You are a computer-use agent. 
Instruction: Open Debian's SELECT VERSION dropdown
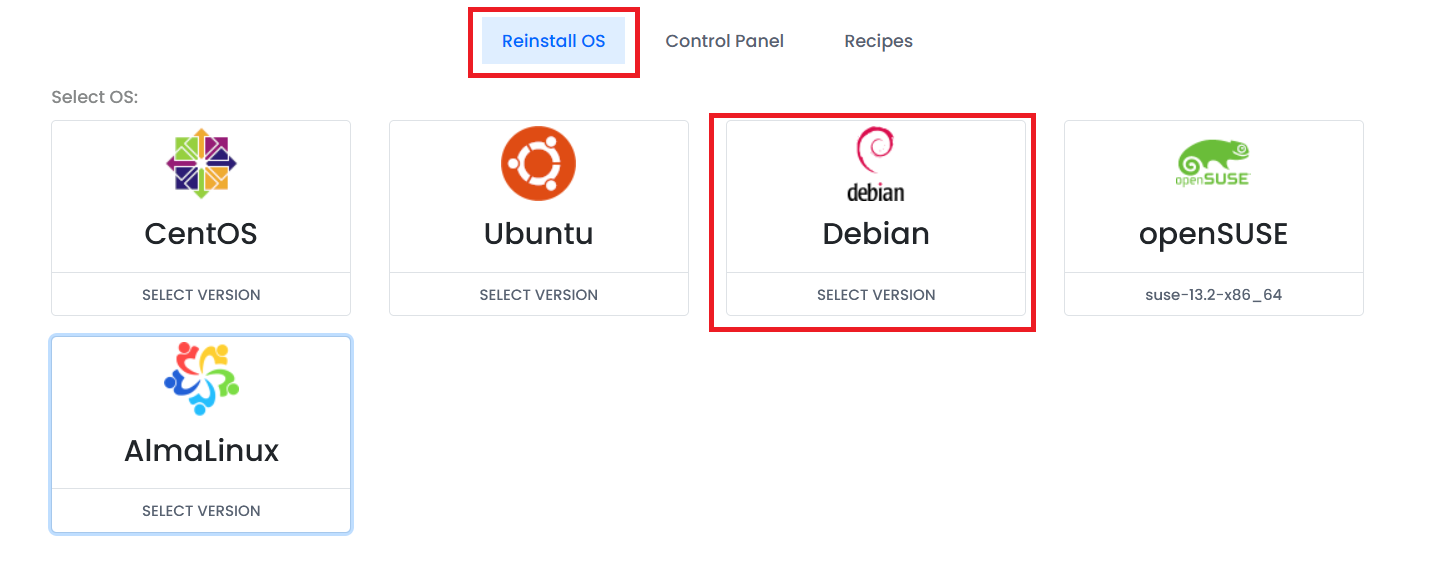[x=876, y=295]
